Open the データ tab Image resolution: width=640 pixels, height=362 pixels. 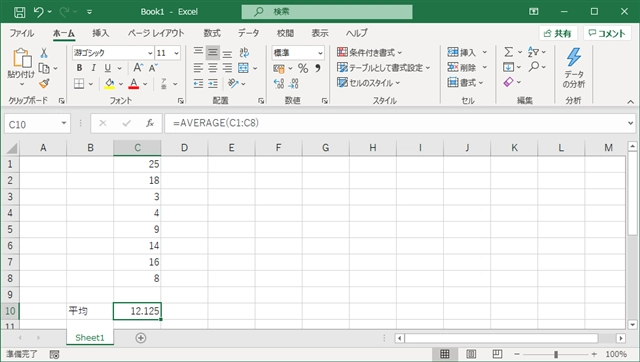coord(249,33)
